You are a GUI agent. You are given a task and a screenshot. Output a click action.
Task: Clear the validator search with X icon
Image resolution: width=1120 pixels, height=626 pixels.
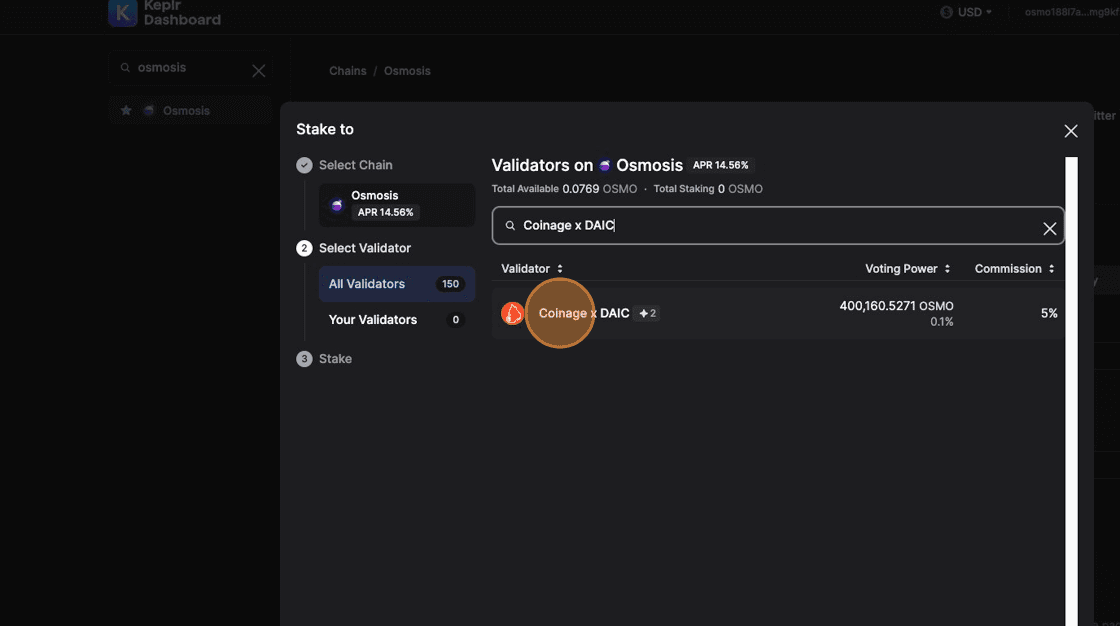pos(1049,228)
